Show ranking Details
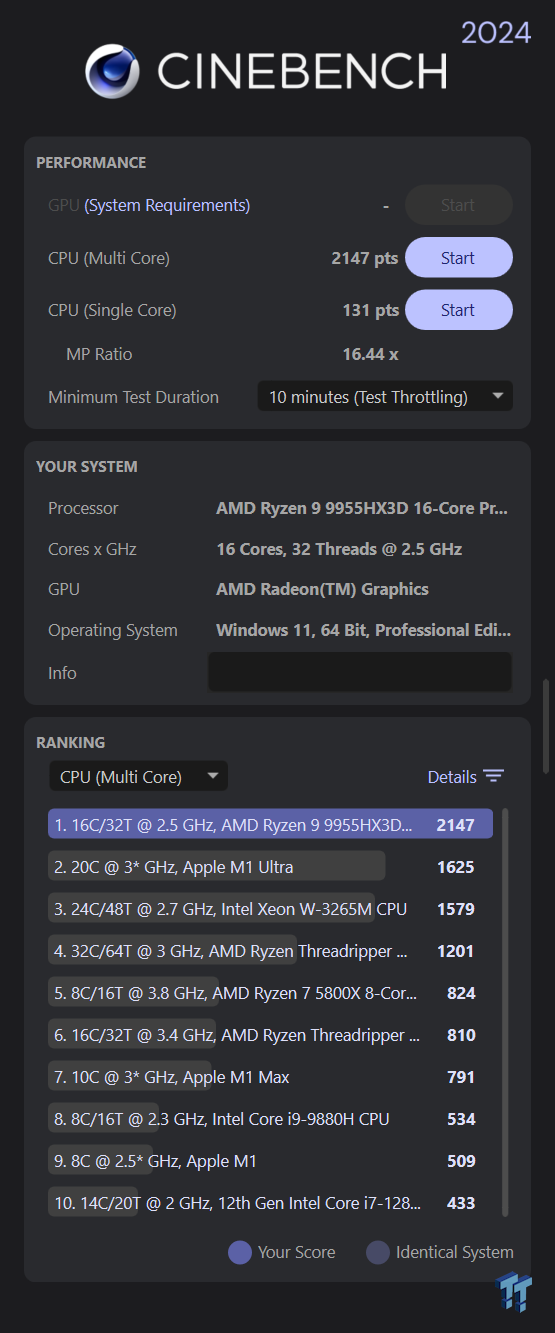 [x=452, y=777]
